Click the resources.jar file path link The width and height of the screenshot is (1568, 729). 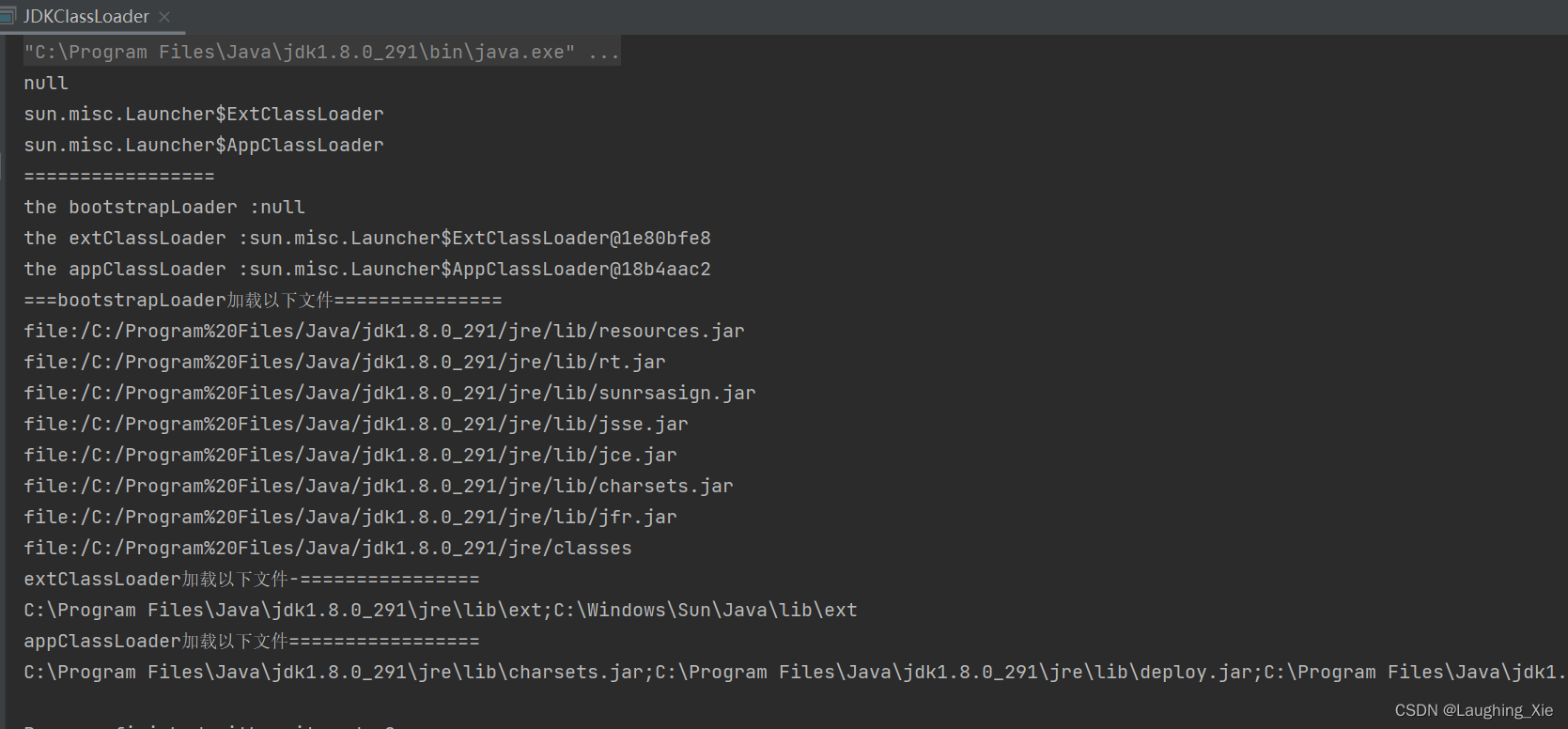coord(383,331)
